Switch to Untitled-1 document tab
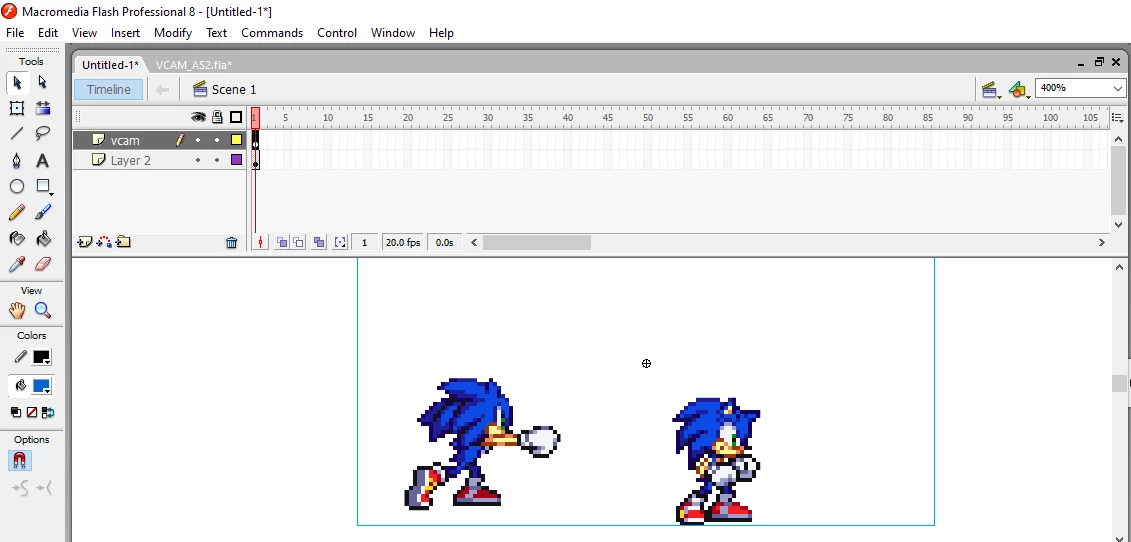Viewport: 1131px width, 542px height. coord(110,65)
